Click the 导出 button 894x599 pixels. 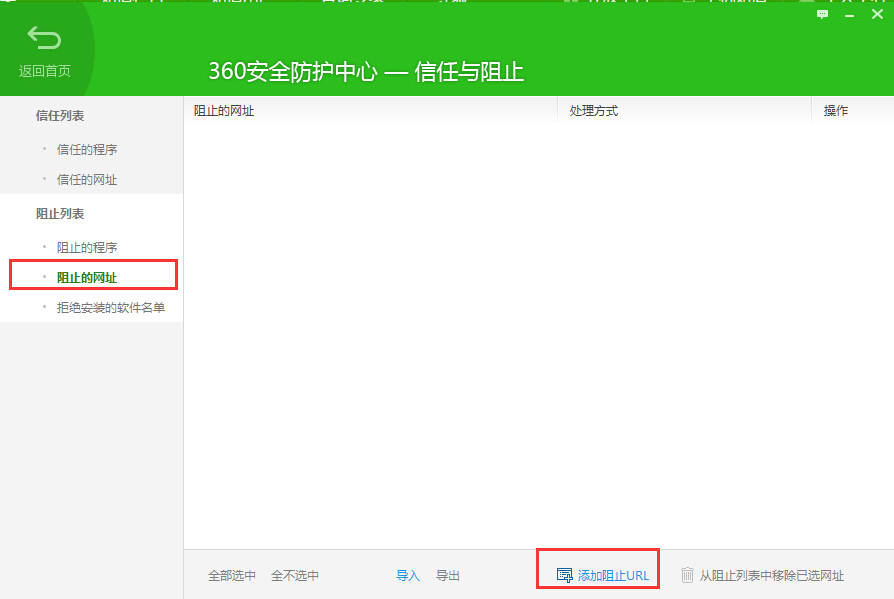[x=448, y=576]
